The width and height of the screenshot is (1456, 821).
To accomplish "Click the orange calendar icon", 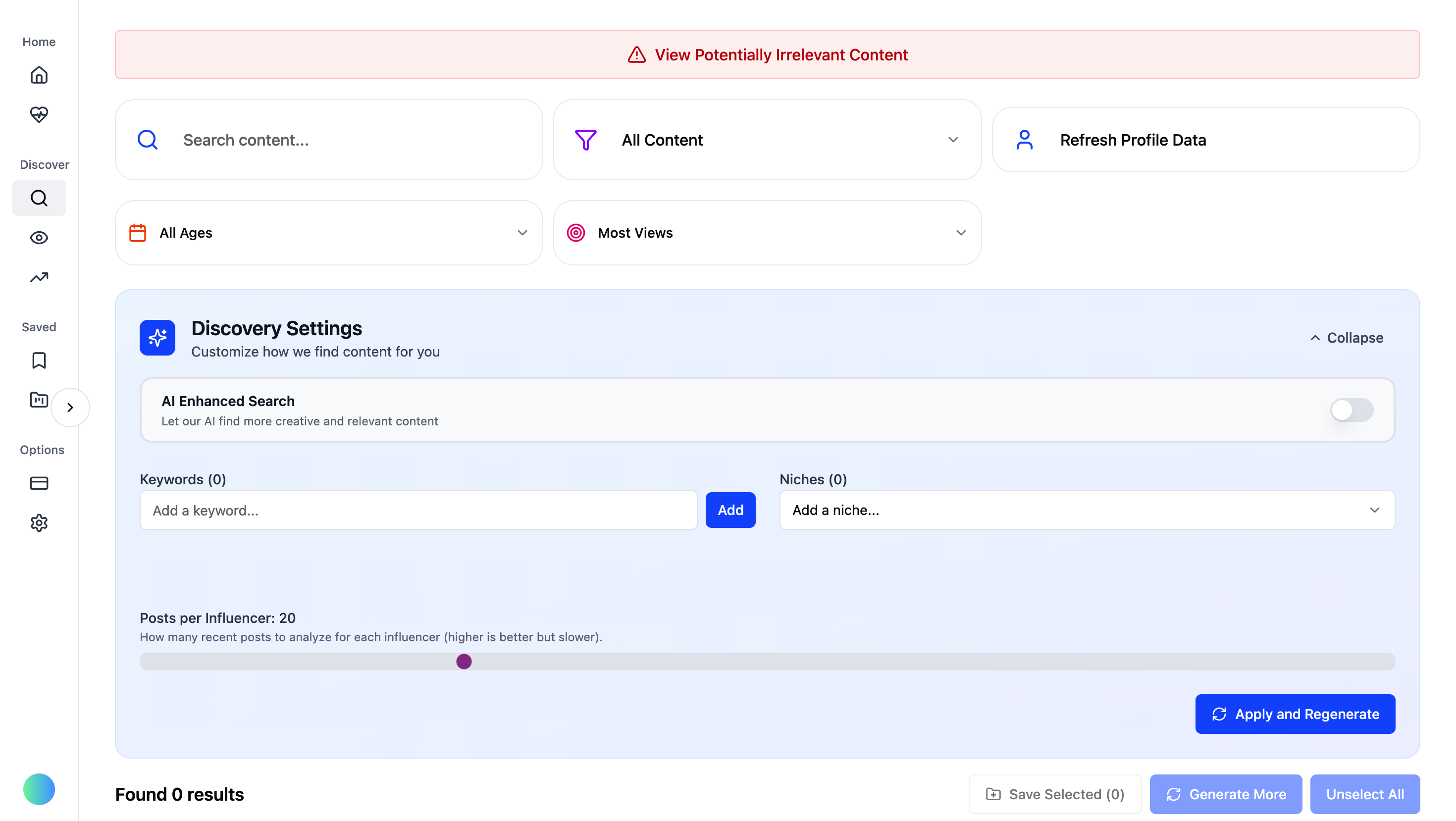I will coord(138,233).
